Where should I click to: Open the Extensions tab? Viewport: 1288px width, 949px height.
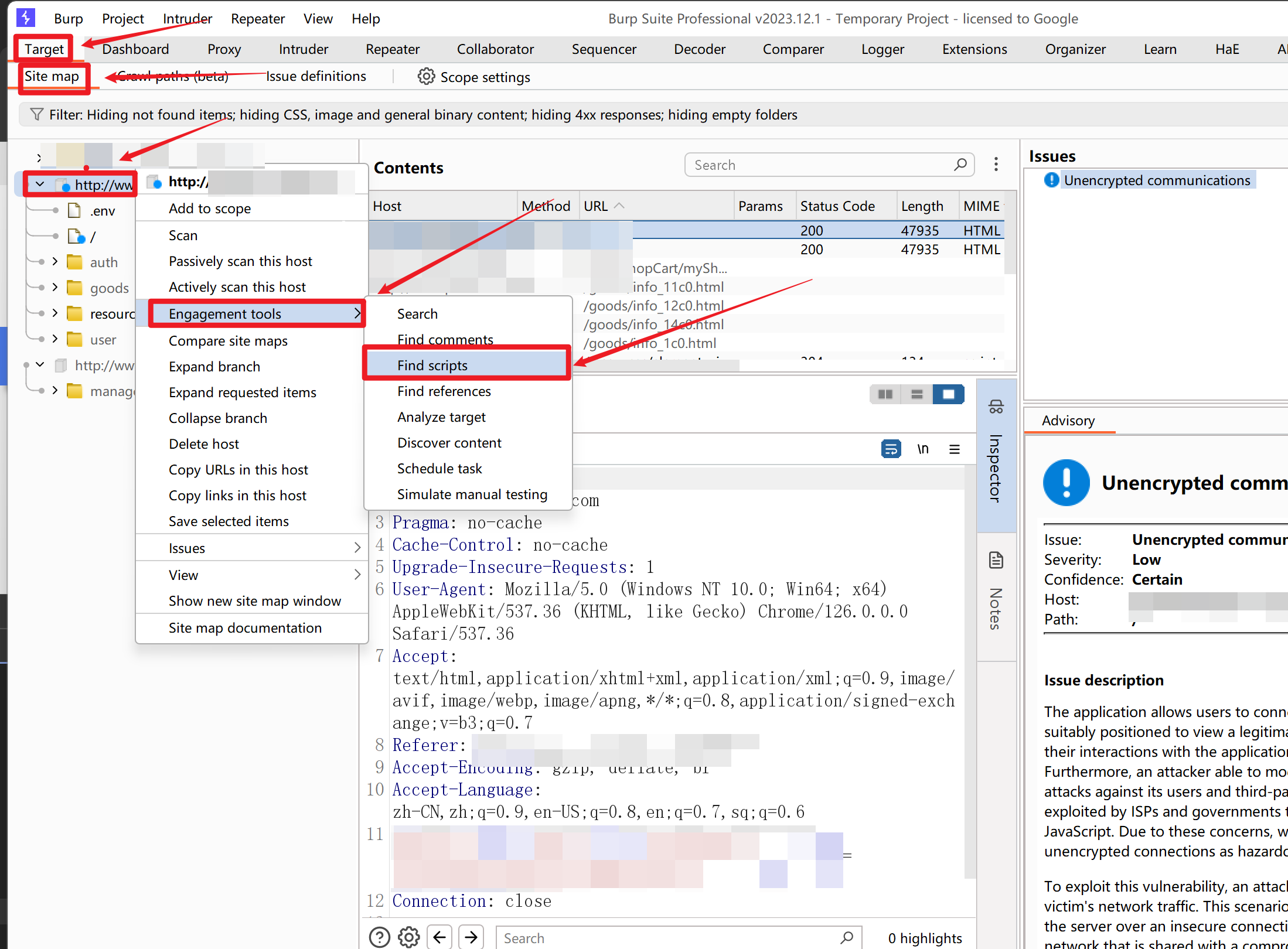click(x=974, y=49)
